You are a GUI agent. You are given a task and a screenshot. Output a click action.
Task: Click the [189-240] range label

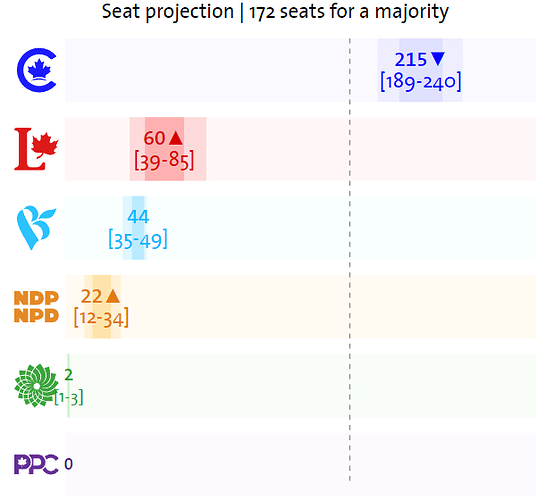point(421,82)
